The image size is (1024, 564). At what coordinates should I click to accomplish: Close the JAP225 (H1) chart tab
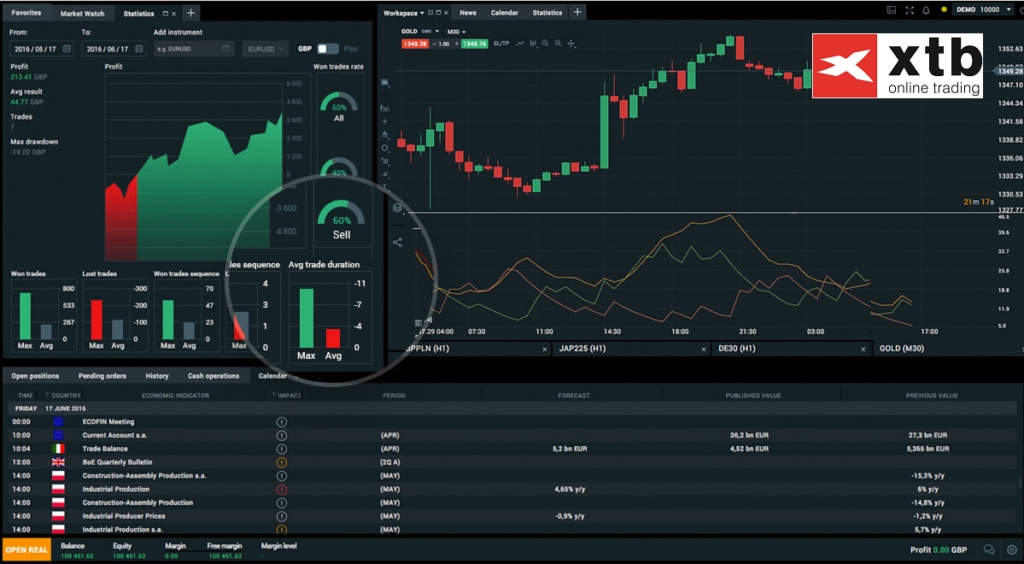point(703,349)
